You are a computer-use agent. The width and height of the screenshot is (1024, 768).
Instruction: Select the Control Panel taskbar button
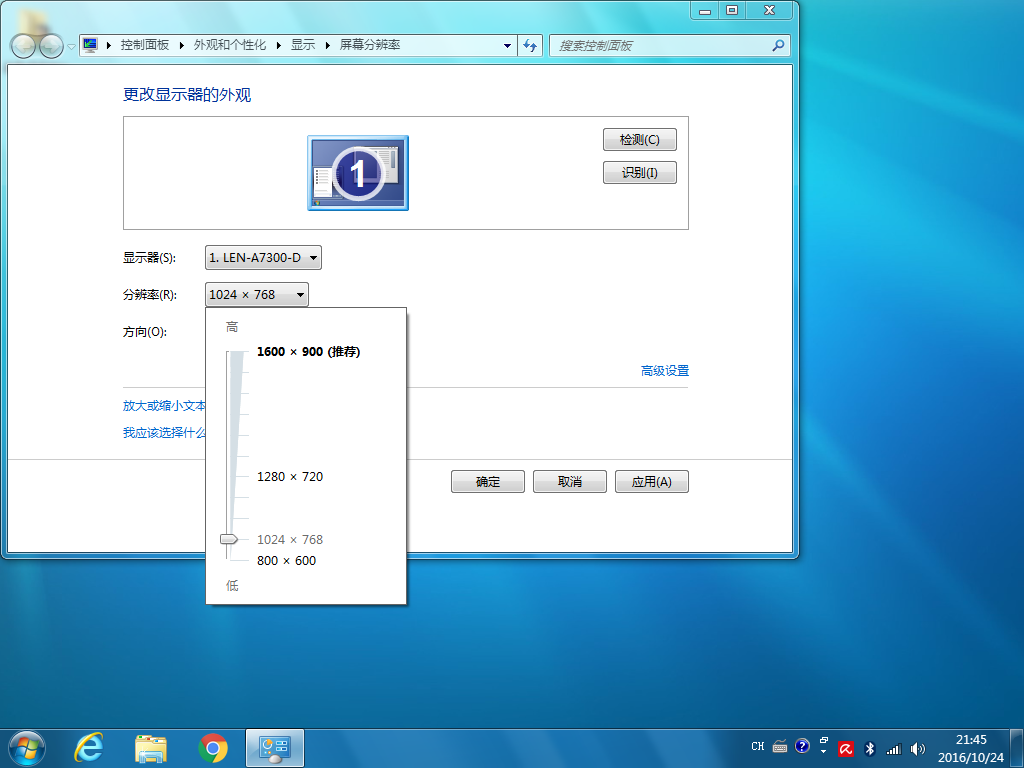point(275,748)
